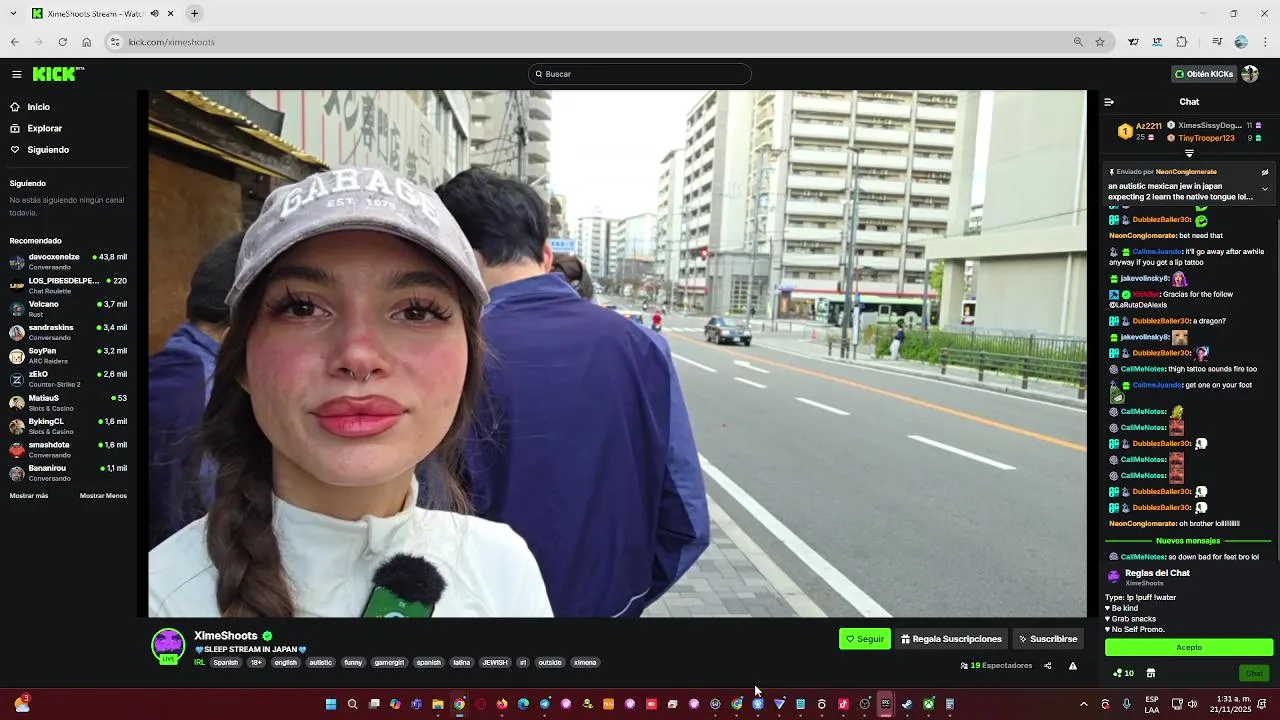
Task: Go to browser home page
Action: click(87, 42)
